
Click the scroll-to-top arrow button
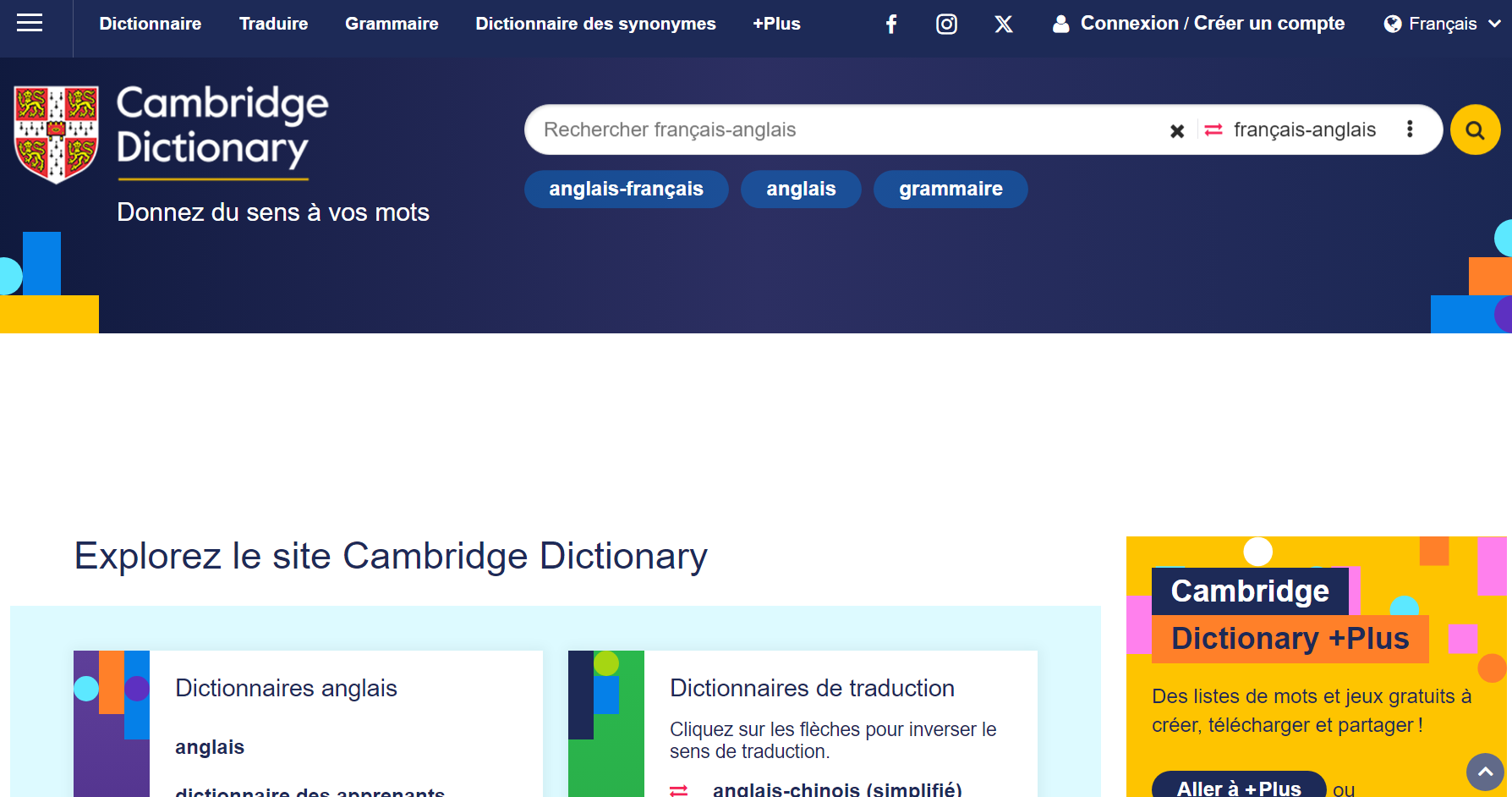1485,772
